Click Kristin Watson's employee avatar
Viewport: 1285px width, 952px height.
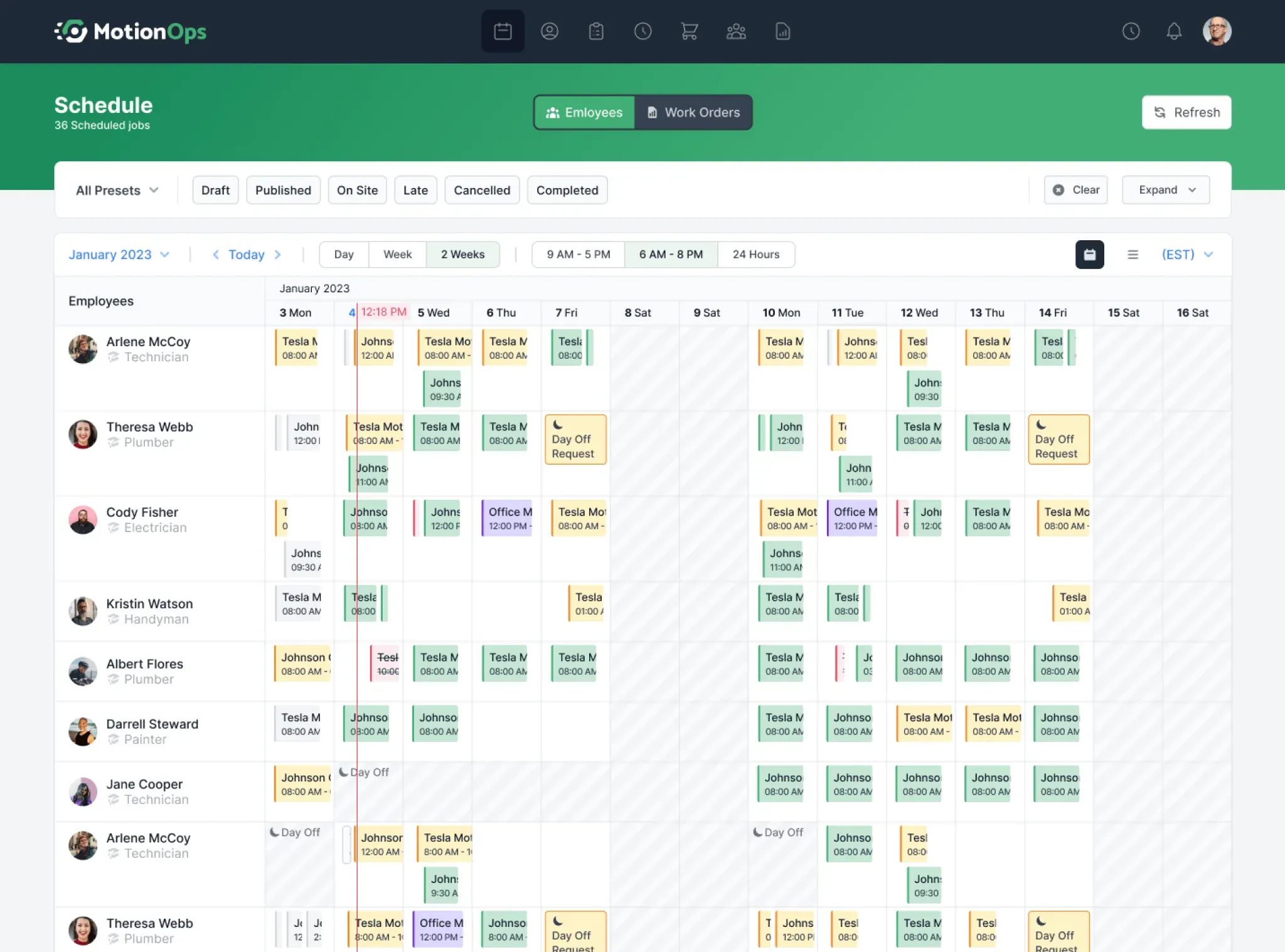coord(83,611)
